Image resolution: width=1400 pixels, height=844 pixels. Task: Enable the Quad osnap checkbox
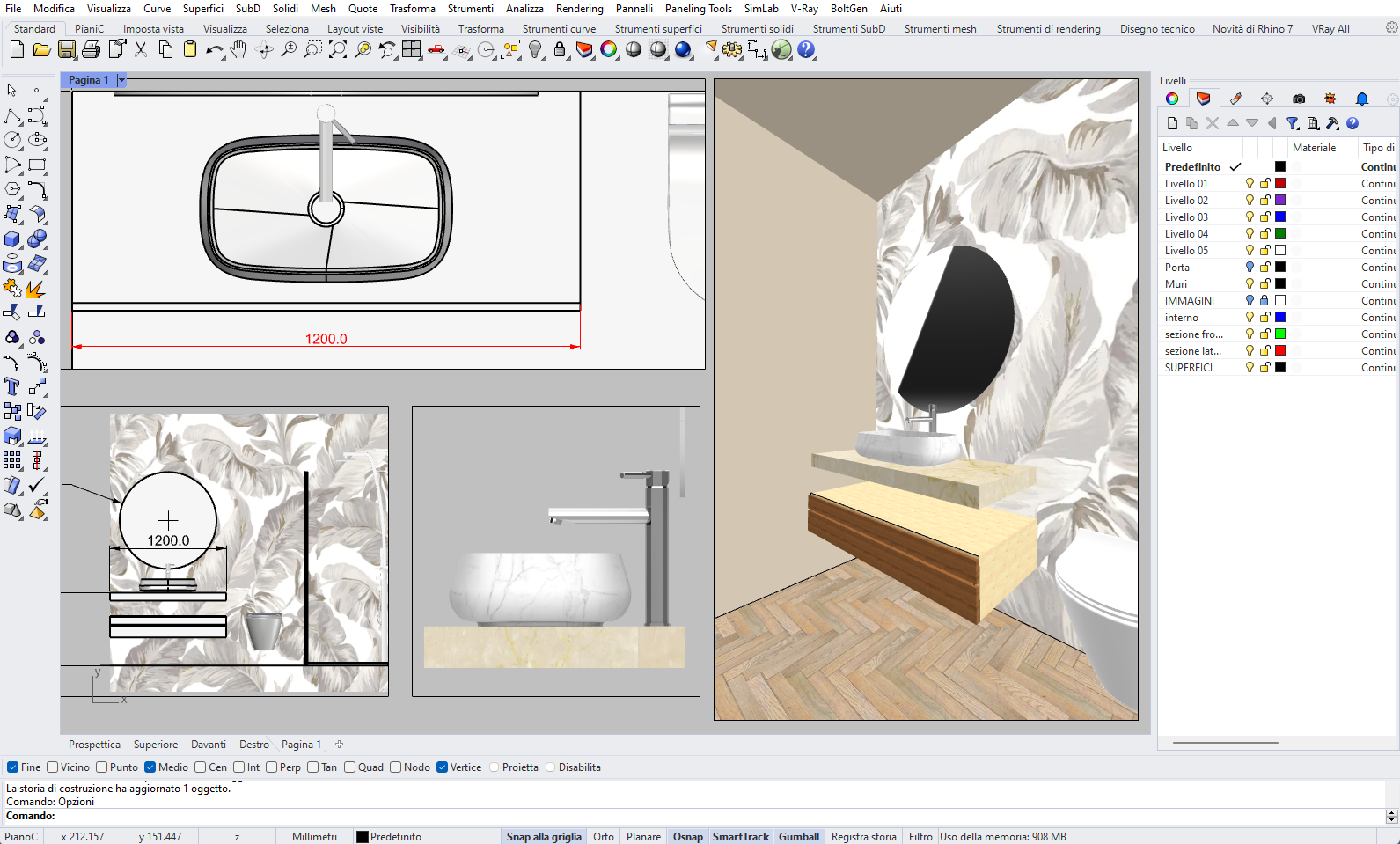coord(350,767)
